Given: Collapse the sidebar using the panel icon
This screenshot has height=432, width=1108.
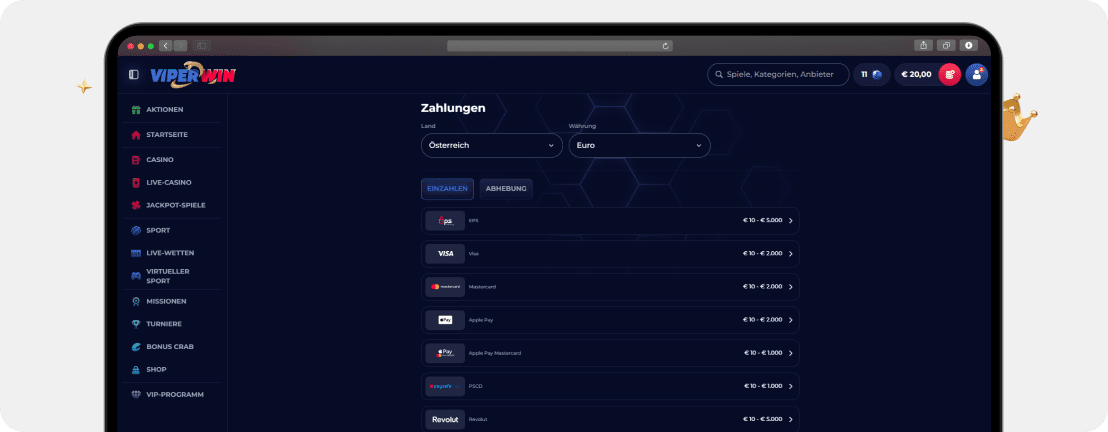Looking at the screenshot, I should click(134, 74).
